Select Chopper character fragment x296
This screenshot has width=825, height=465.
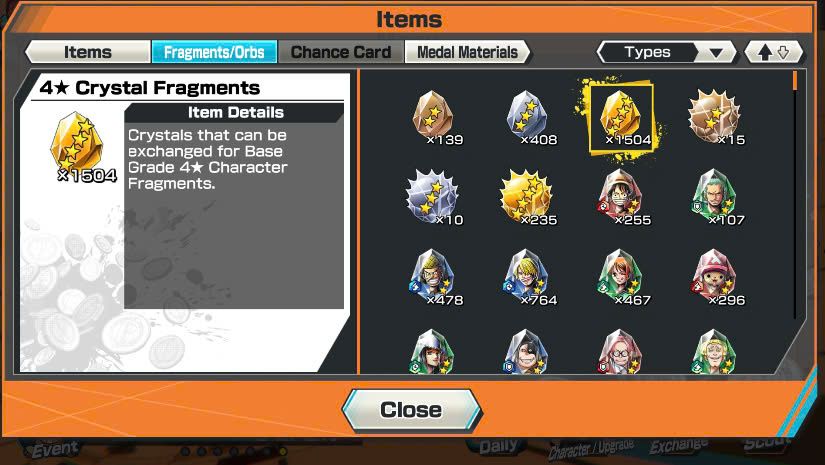(x=715, y=278)
